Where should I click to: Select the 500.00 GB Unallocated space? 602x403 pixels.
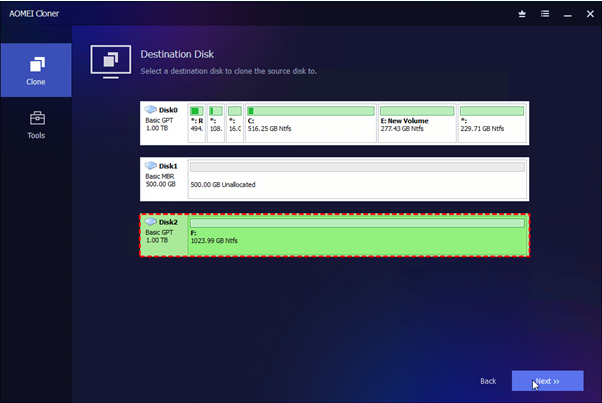(x=357, y=178)
